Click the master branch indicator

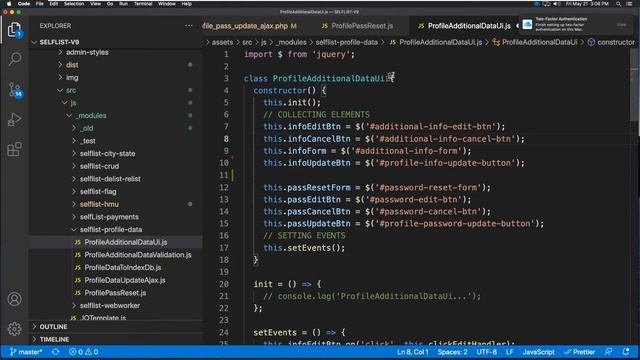tap(26, 352)
